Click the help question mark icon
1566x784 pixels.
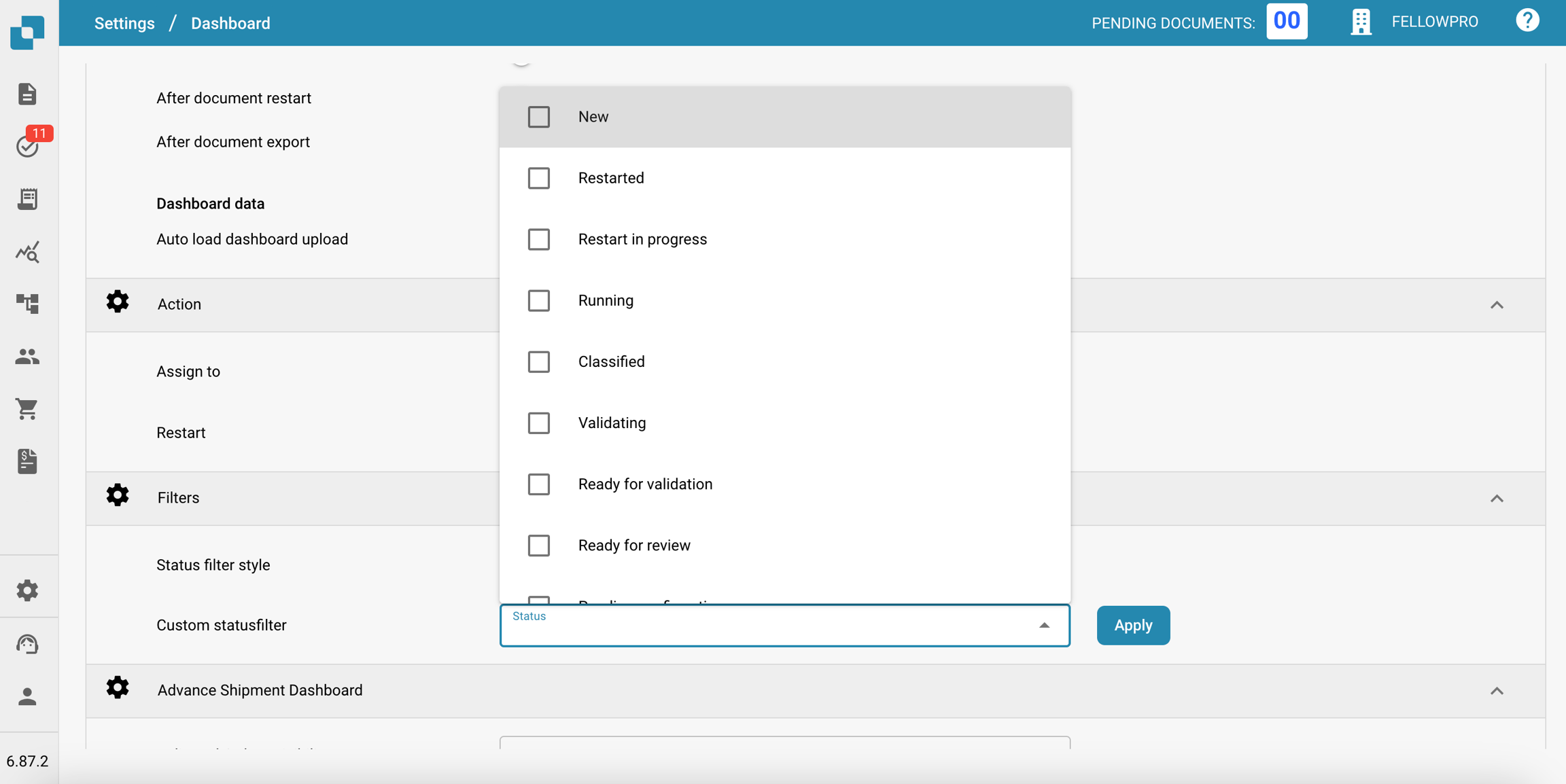(1527, 21)
